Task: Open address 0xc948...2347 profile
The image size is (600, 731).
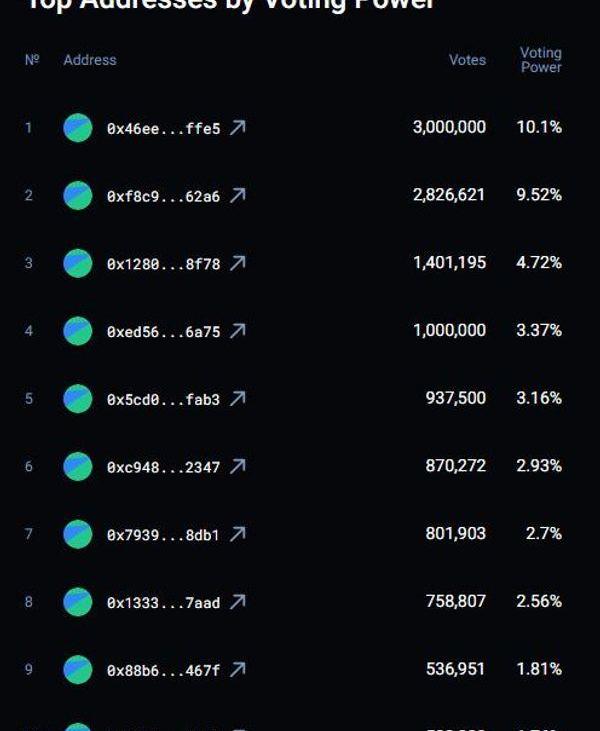Action: click(x=163, y=466)
